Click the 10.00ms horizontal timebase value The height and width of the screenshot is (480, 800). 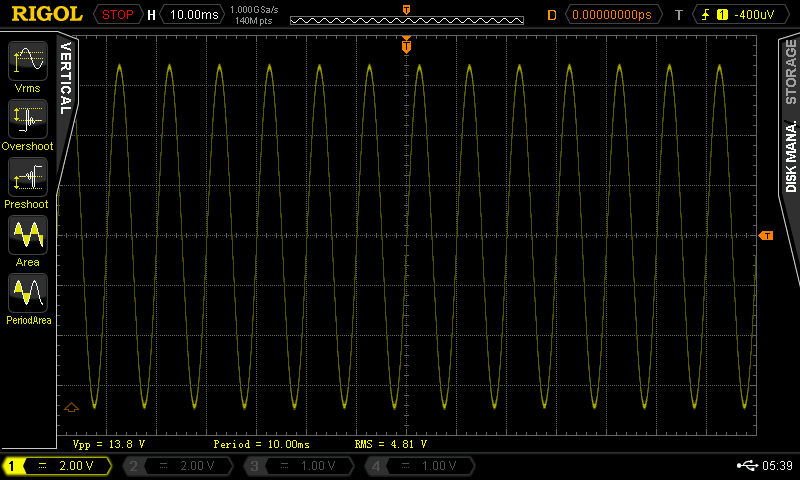coord(193,15)
